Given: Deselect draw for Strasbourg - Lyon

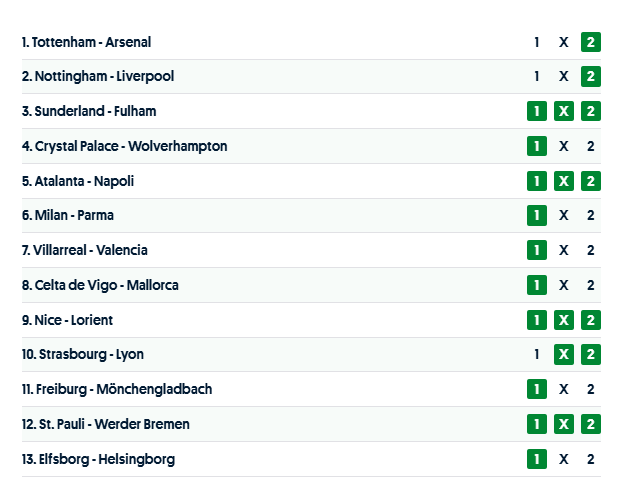Looking at the screenshot, I should (x=564, y=354).
